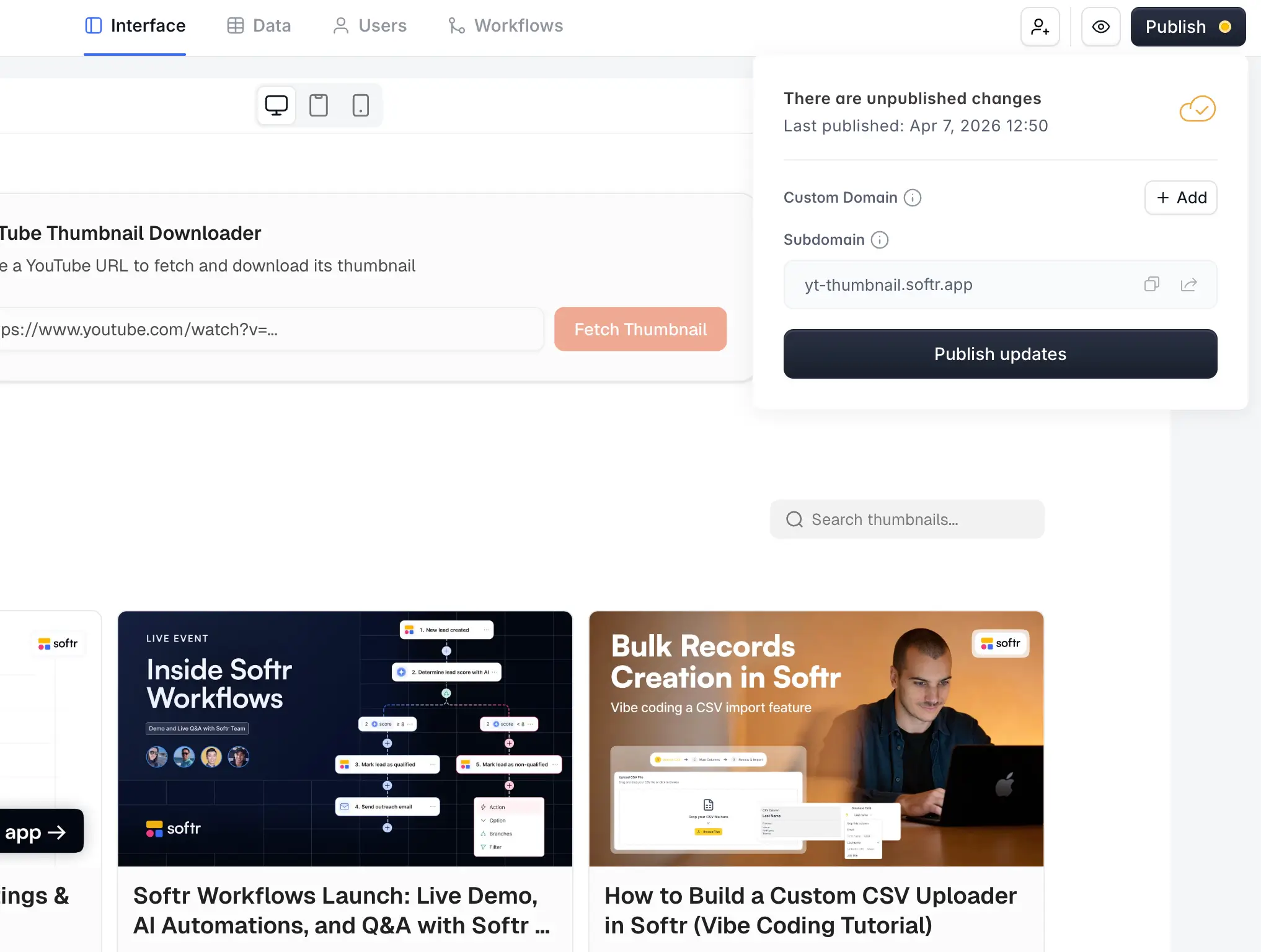Click the Search thumbnails field

pyautogui.click(x=907, y=519)
